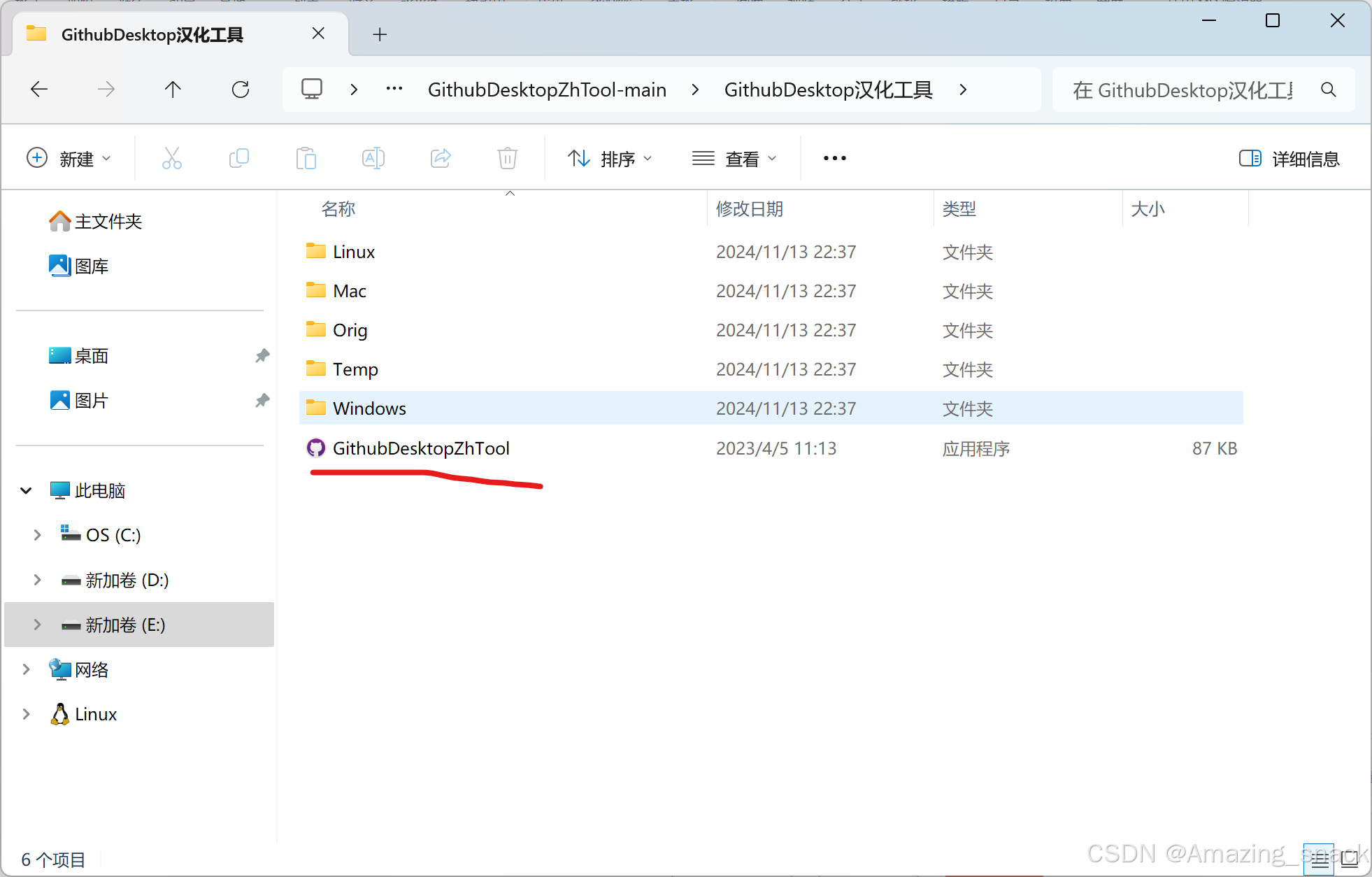Sort by 名称 column header
Viewport: 1372px width, 877px height.
click(x=338, y=208)
